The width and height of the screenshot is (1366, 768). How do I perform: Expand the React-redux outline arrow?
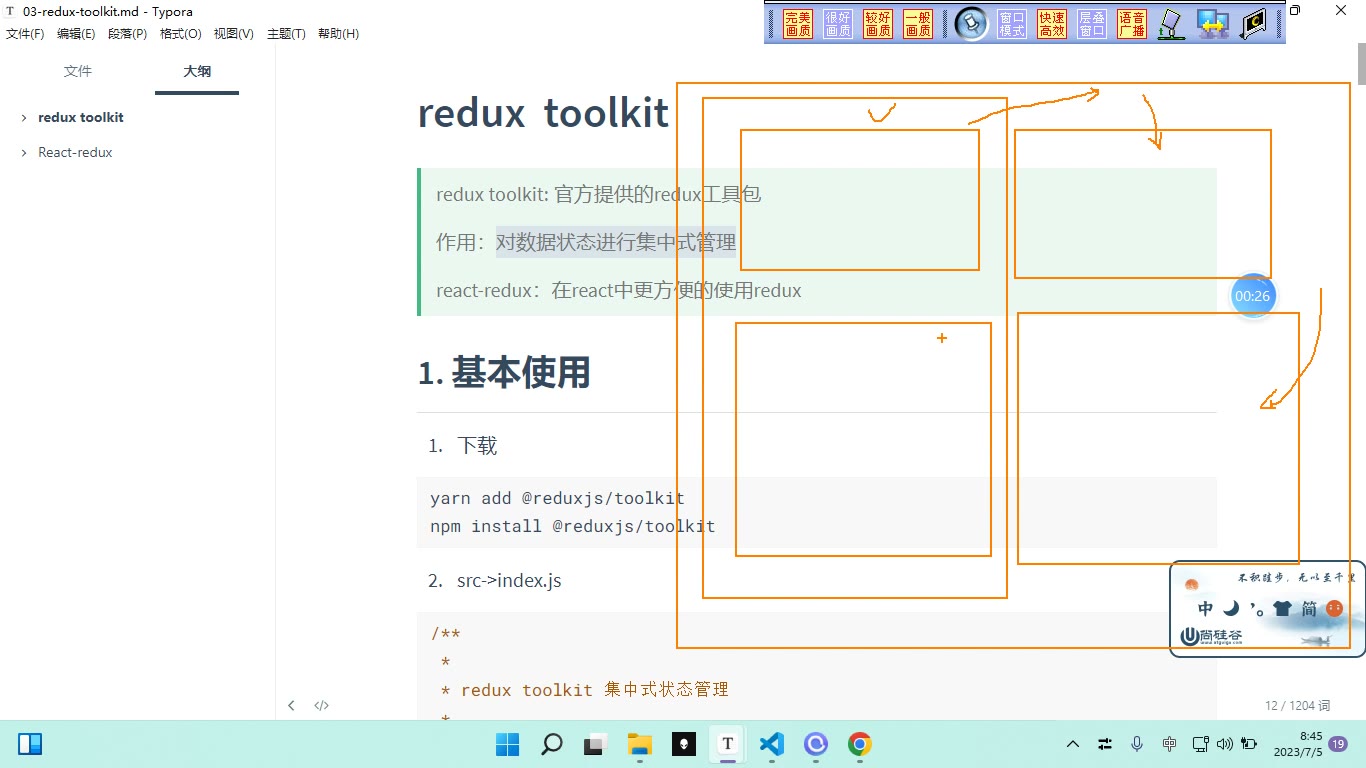coord(23,153)
